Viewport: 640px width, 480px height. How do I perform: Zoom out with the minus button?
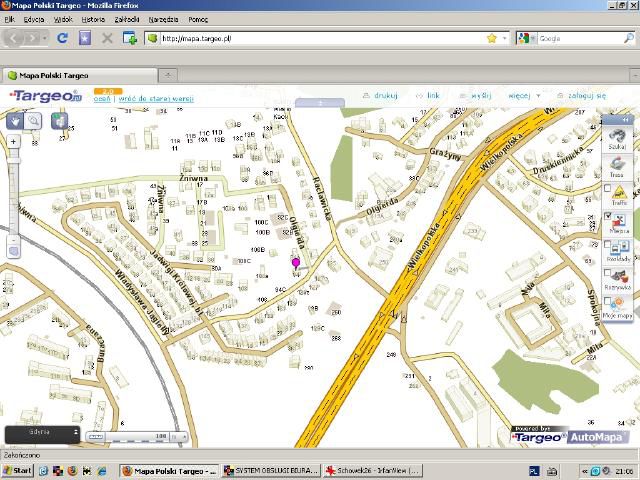click(13, 240)
